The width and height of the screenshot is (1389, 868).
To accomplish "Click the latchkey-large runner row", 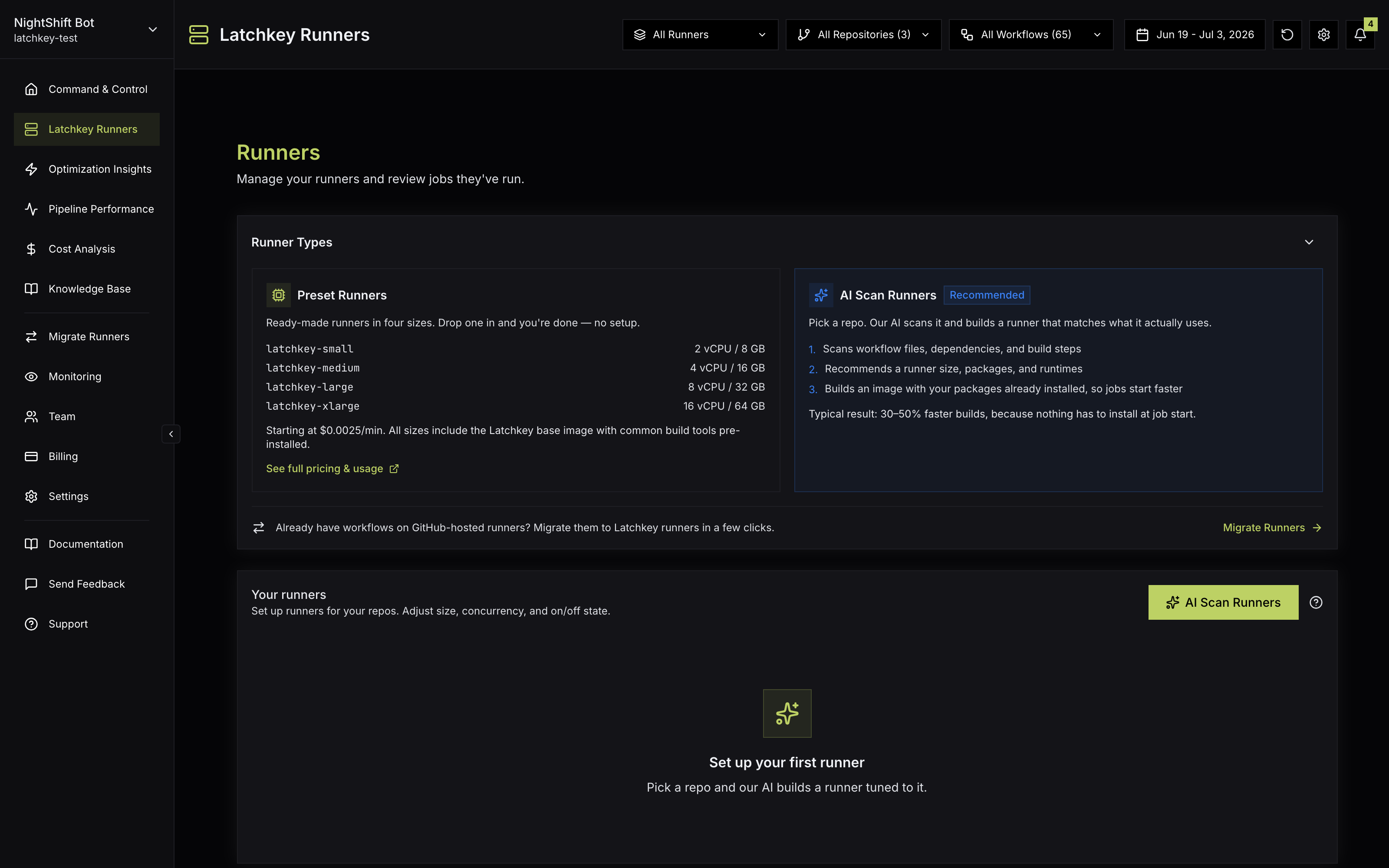I will pyautogui.click(x=515, y=387).
